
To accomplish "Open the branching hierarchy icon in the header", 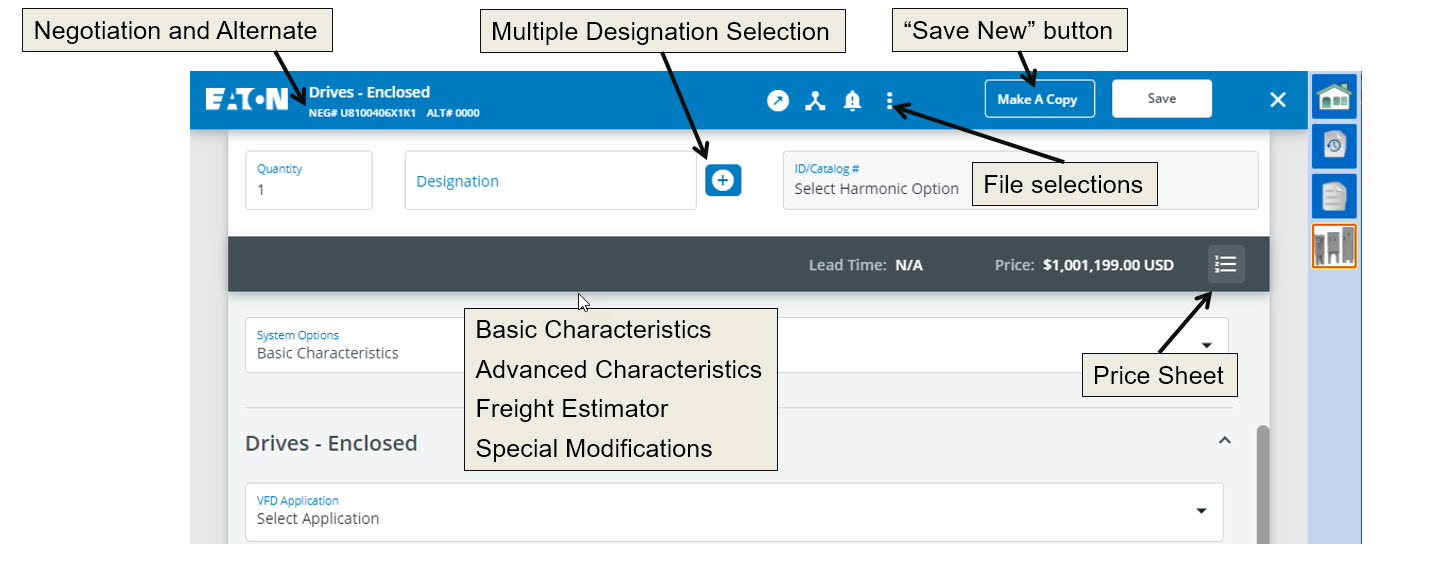I will pyautogui.click(x=816, y=100).
